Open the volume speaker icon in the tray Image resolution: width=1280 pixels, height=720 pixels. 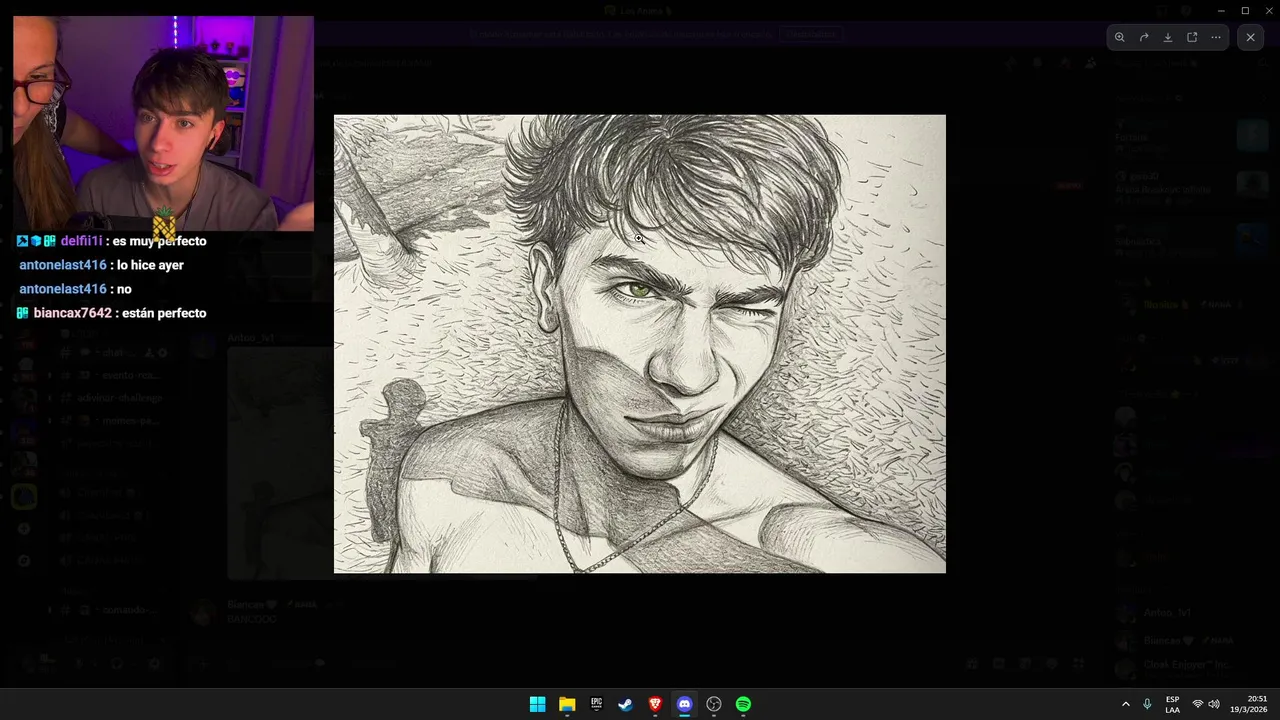1214,704
